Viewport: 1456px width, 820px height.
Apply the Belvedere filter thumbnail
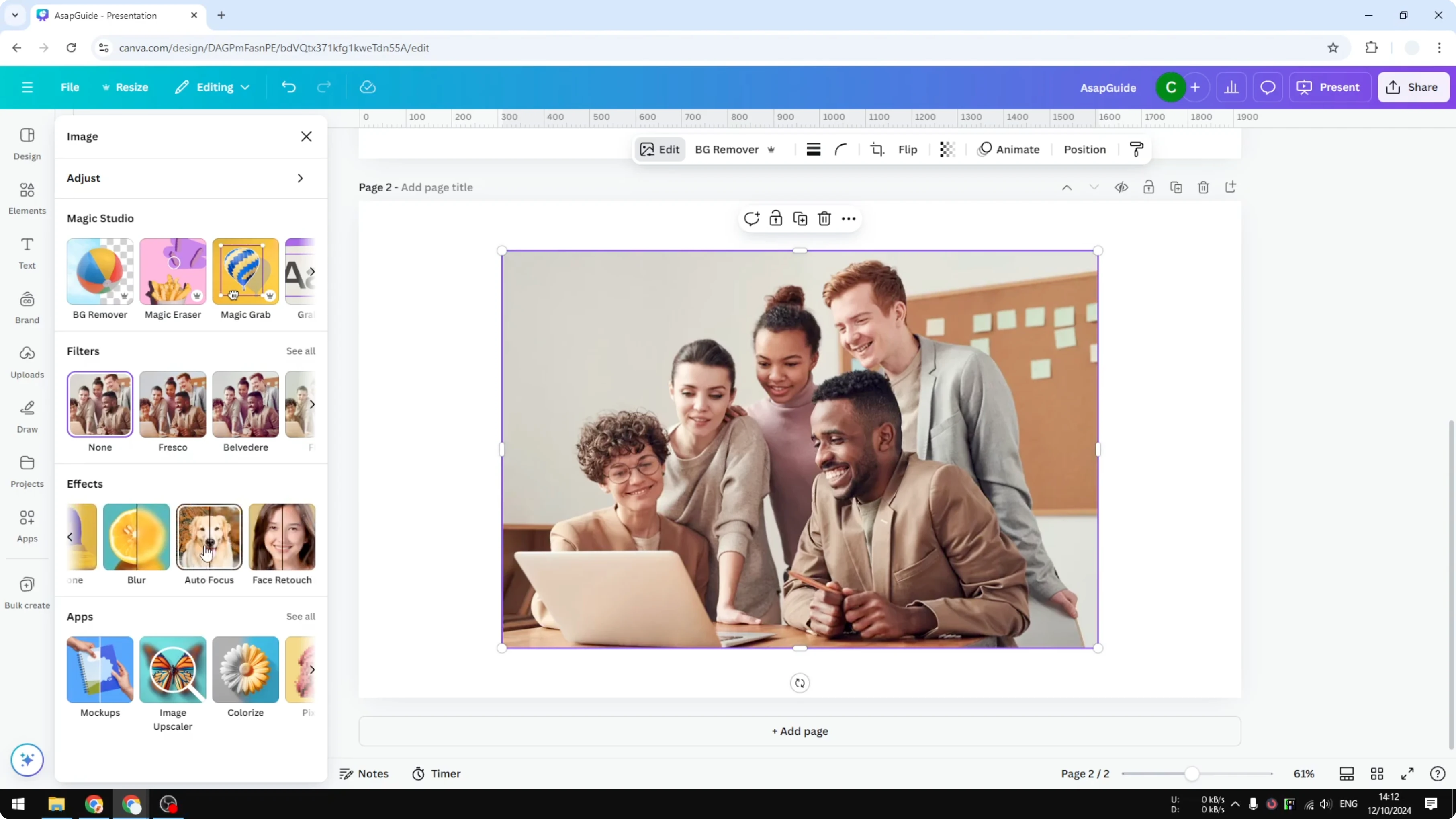[245, 405]
